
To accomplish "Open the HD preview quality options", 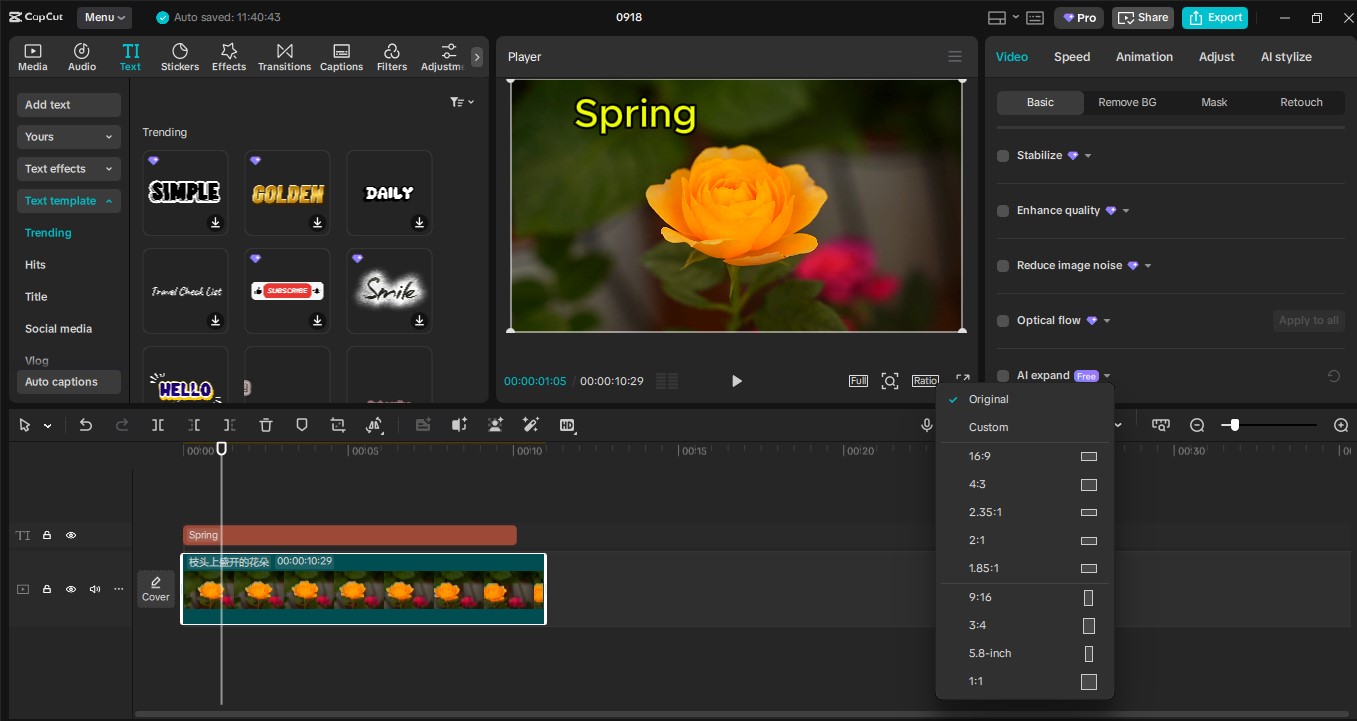I will coord(567,425).
